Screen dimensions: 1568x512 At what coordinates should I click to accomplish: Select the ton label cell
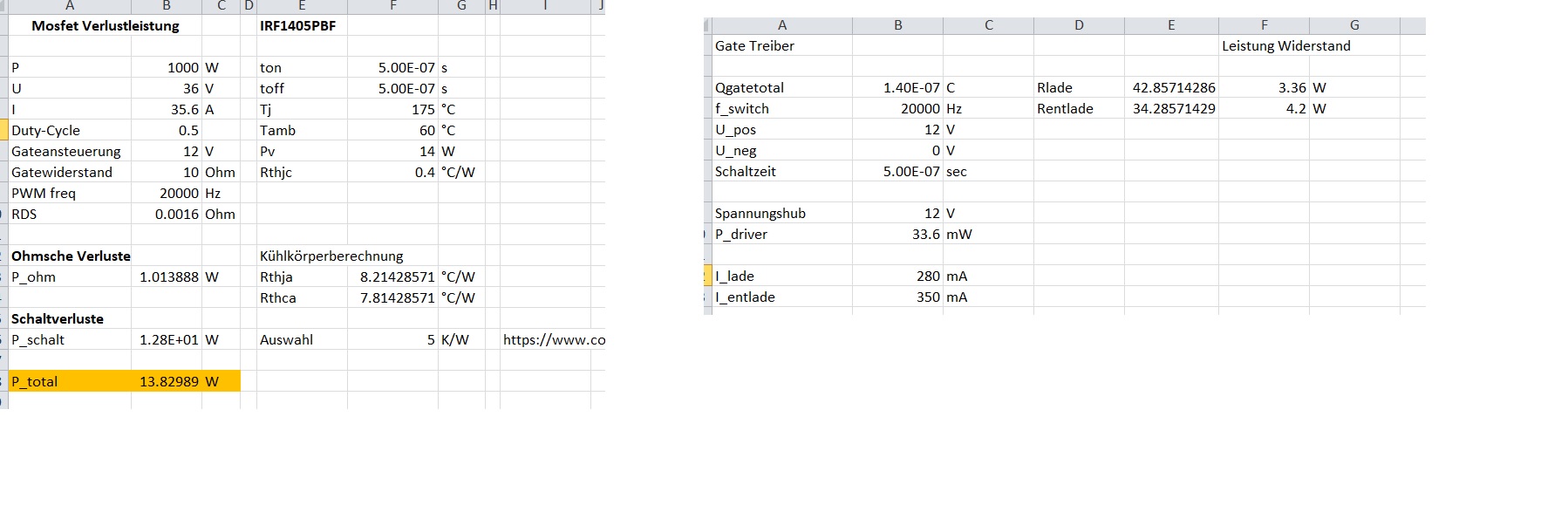302,67
